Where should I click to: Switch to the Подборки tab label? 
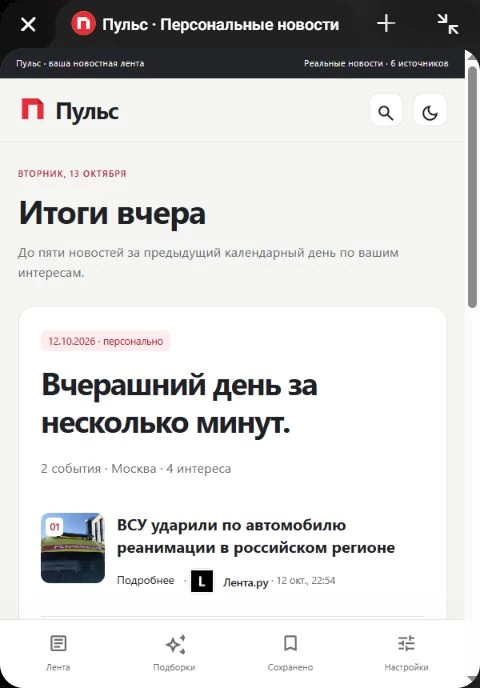pos(174,667)
